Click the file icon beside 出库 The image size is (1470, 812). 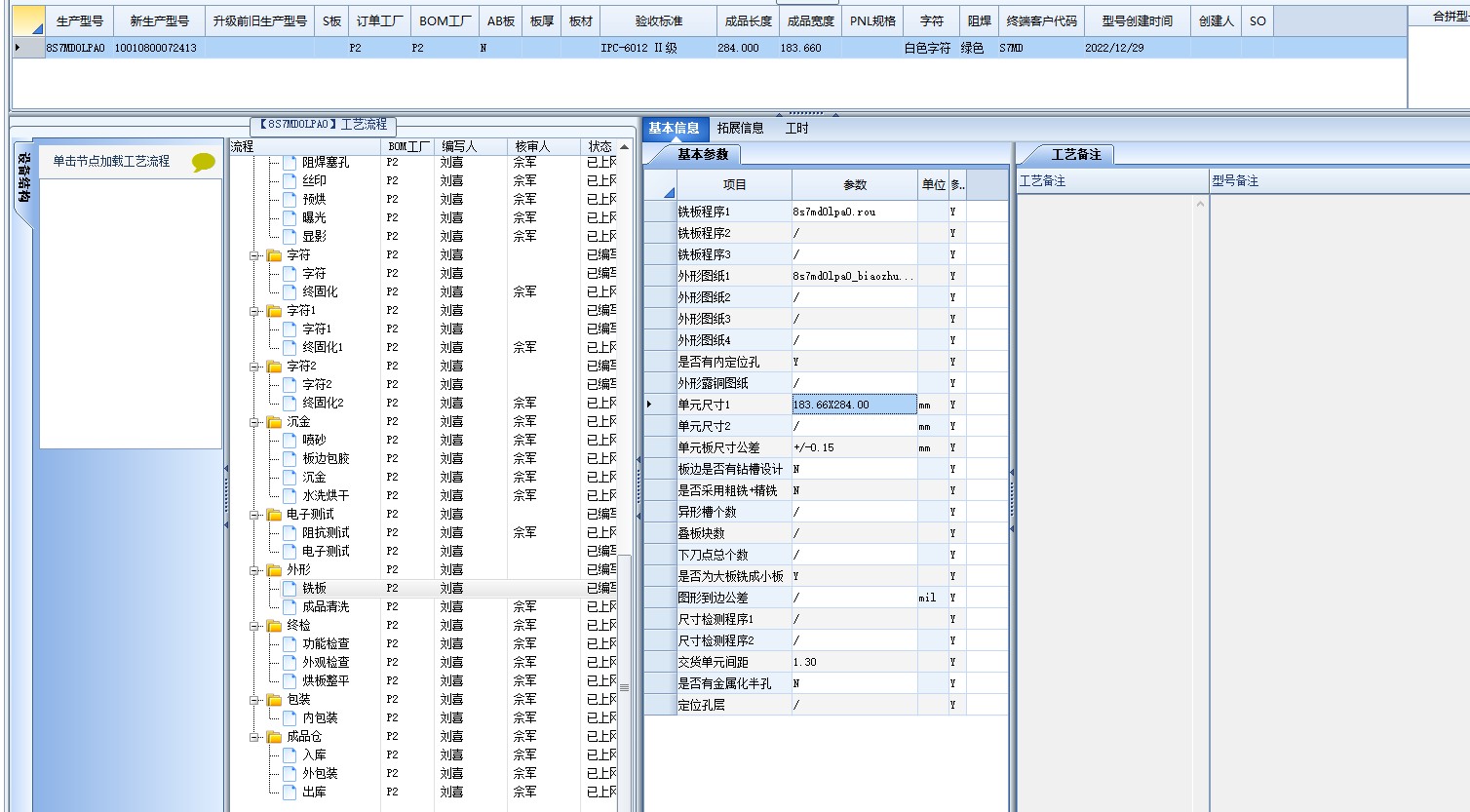pos(290,792)
